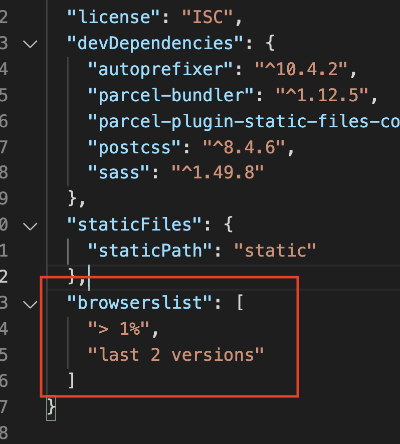Click the "staticPath" key
Viewport: 400px width, 444px height.
pos(150,250)
